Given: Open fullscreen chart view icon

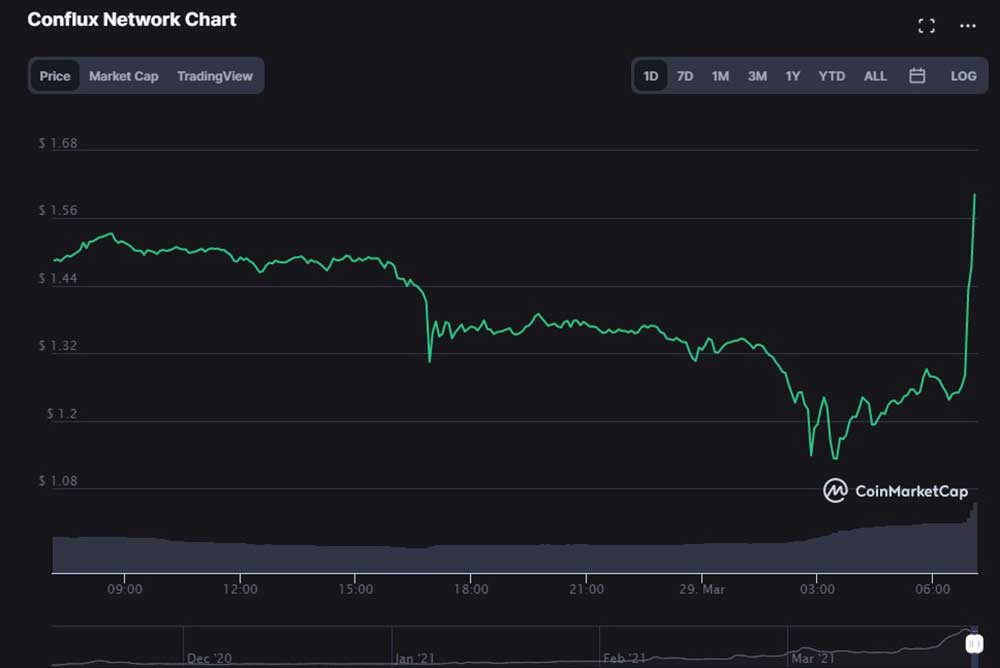Looking at the screenshot, I should [926, 26].
